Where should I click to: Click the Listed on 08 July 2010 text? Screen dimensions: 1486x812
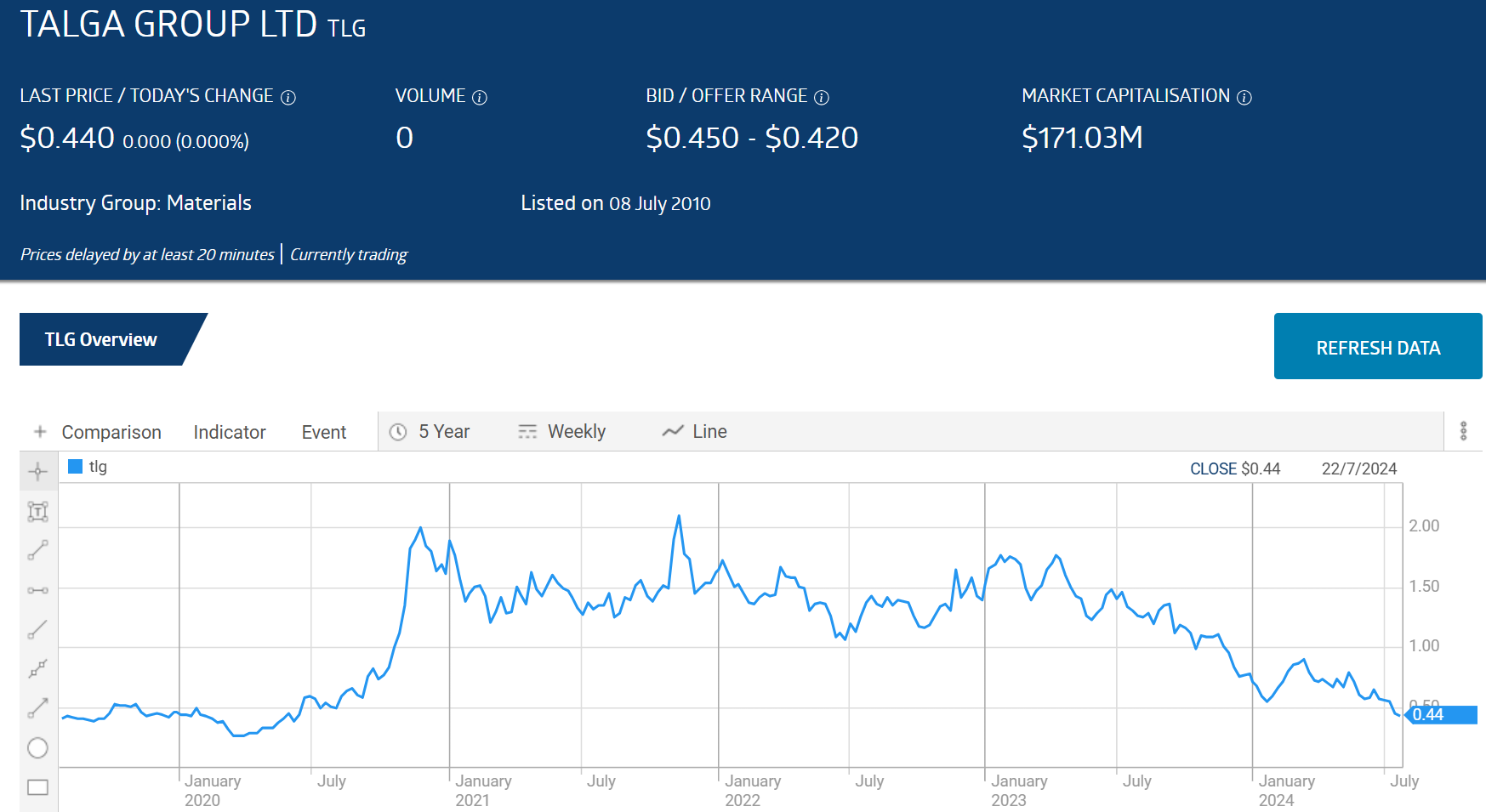[616, 203]
